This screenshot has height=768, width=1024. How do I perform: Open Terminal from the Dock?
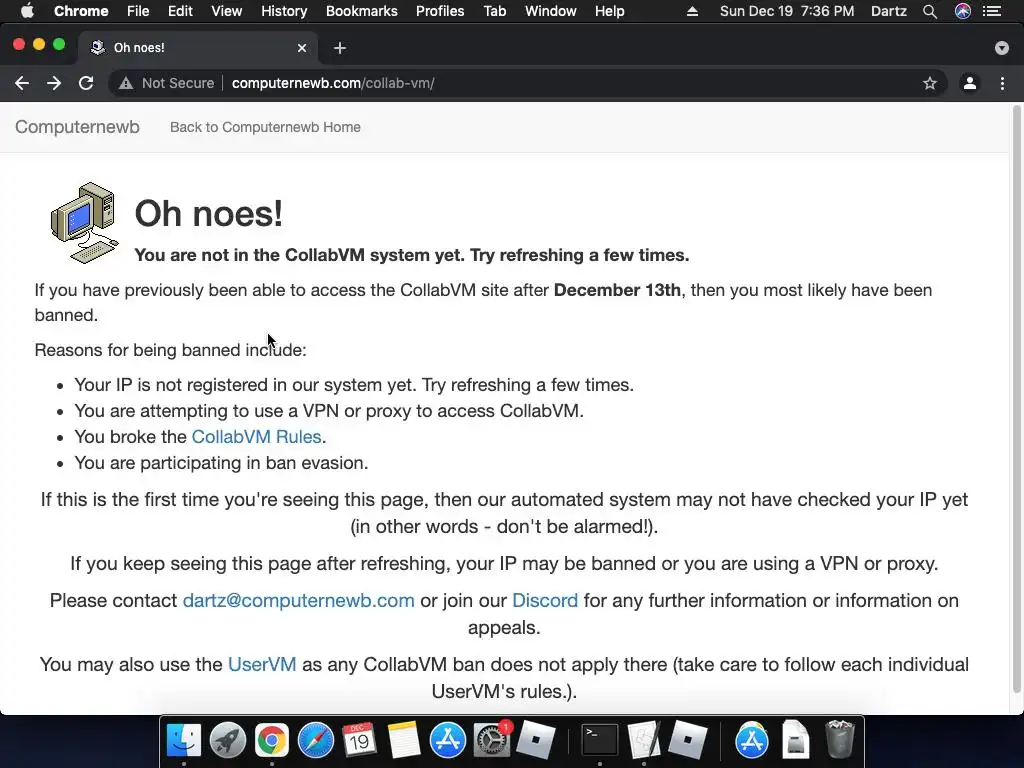pos(600,740)
